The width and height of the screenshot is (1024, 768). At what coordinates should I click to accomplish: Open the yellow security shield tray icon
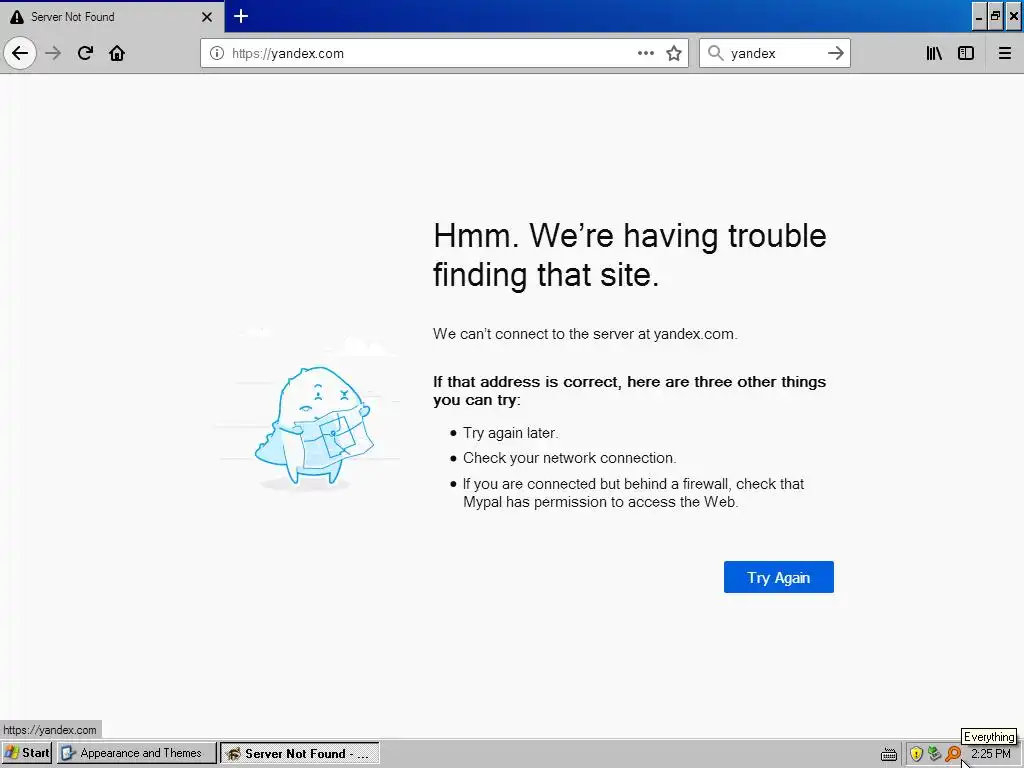coord(916,754)
